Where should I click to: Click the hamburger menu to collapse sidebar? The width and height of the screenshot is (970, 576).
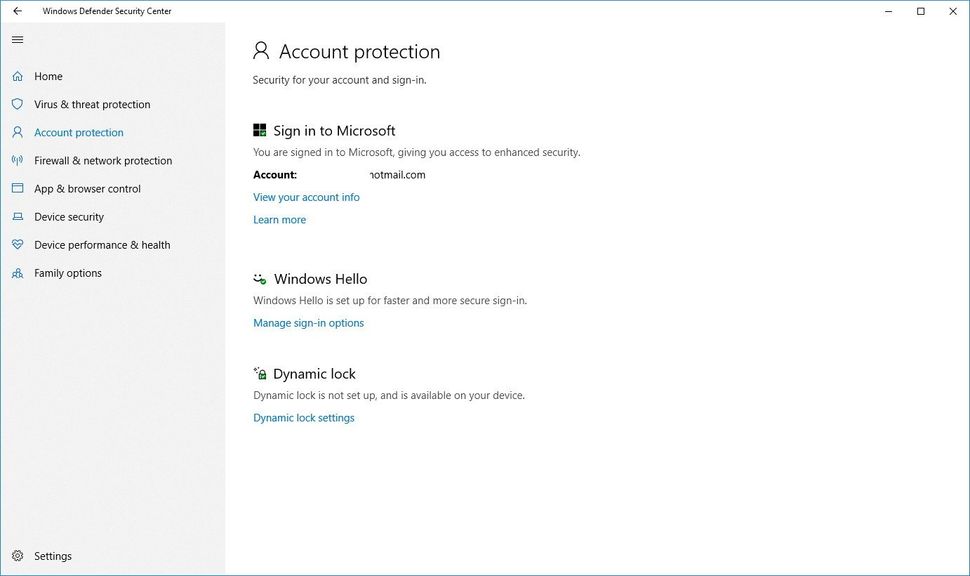tap(17, 40)
